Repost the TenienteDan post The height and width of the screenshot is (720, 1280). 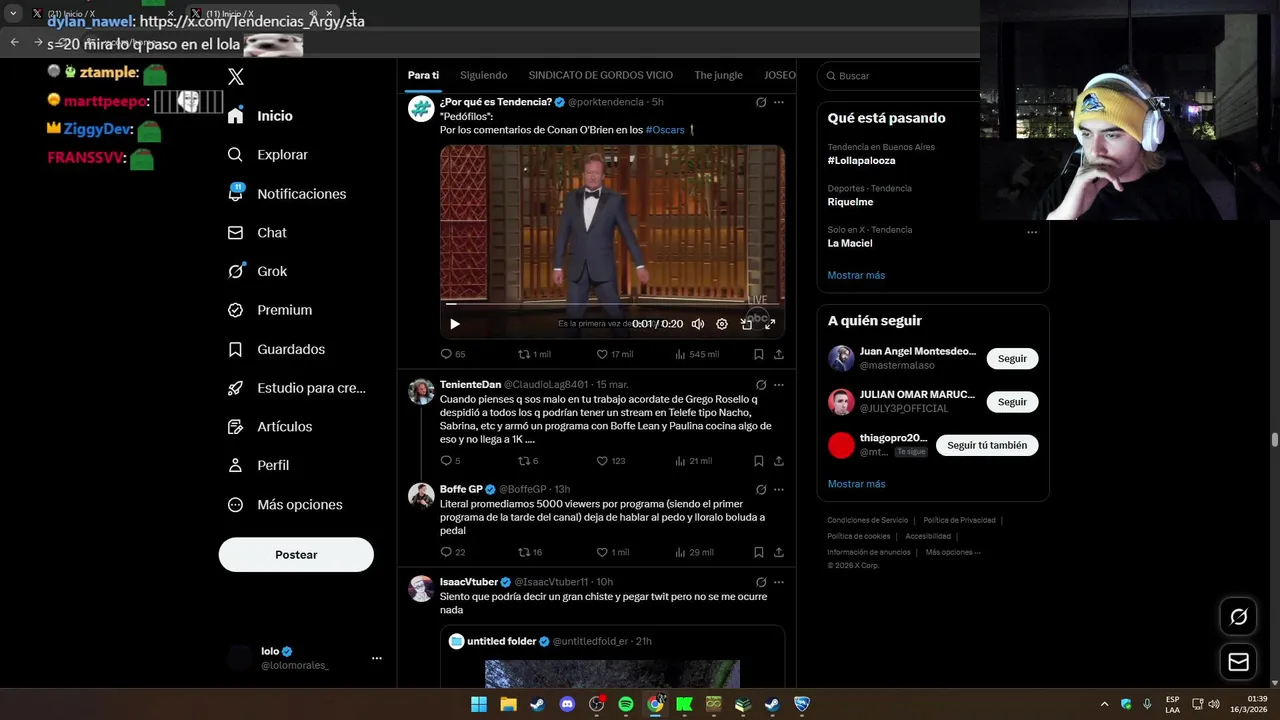tap(528, 461)
